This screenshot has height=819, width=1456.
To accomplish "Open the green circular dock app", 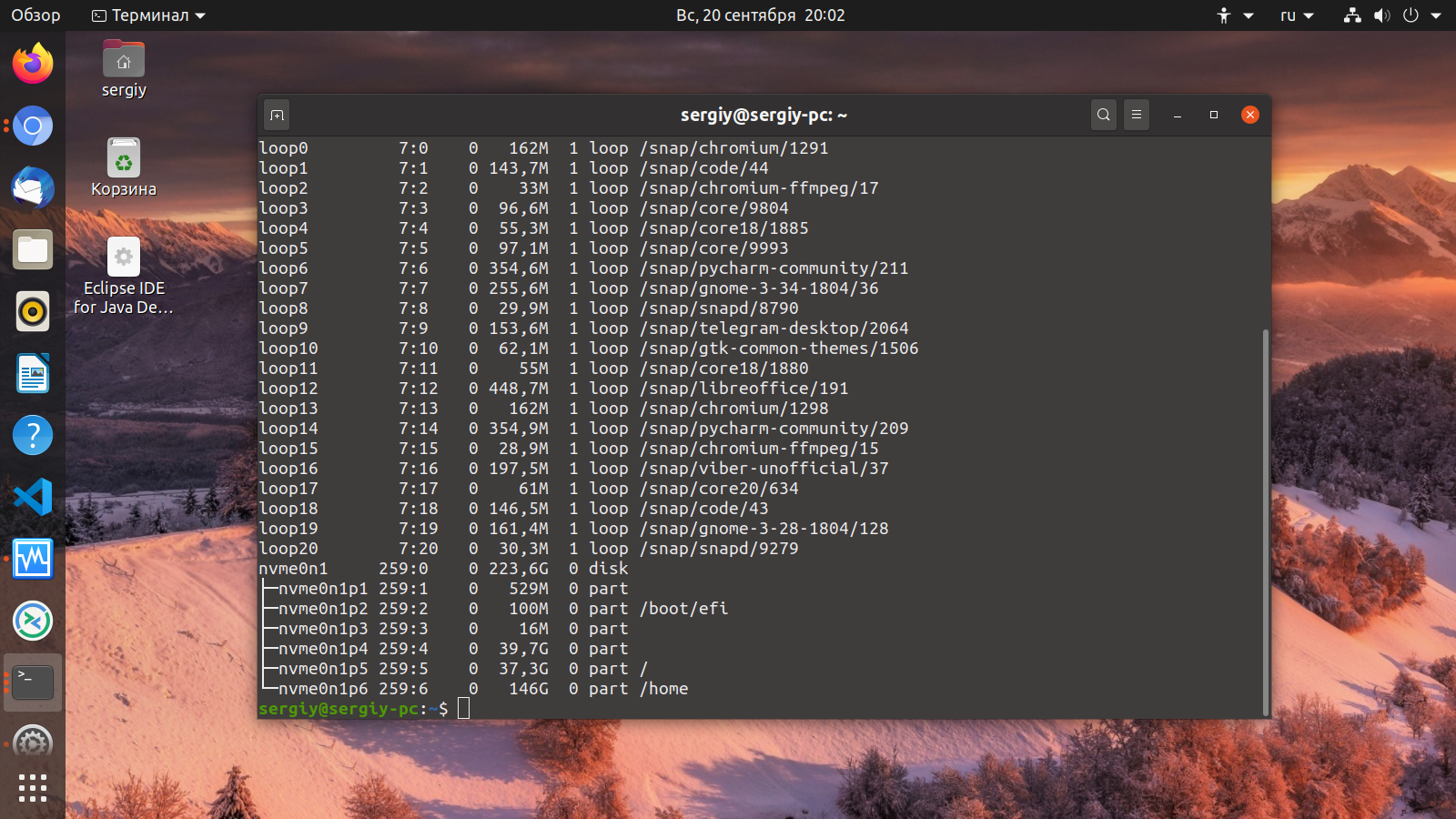I will (33, 621).
